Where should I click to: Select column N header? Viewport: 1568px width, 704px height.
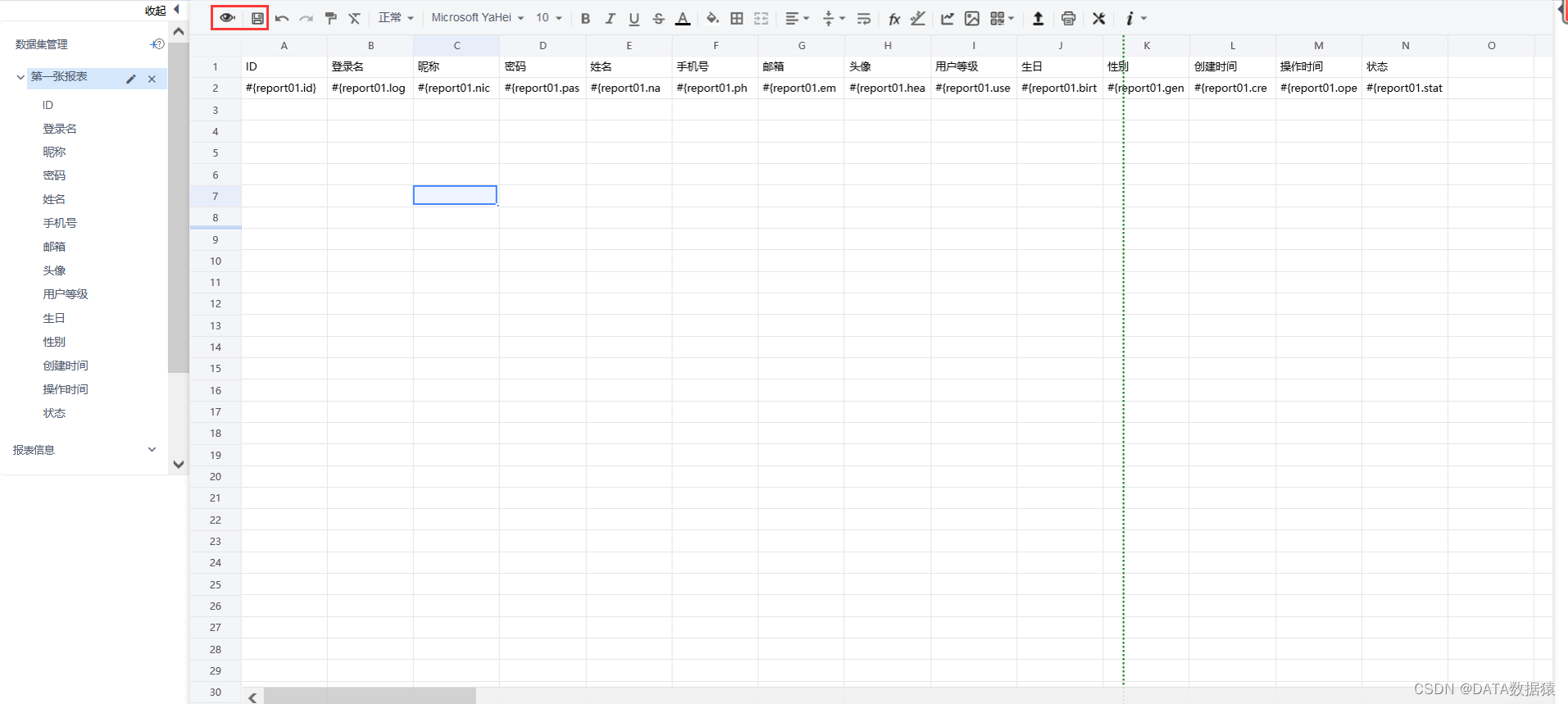pos(1405,45)
